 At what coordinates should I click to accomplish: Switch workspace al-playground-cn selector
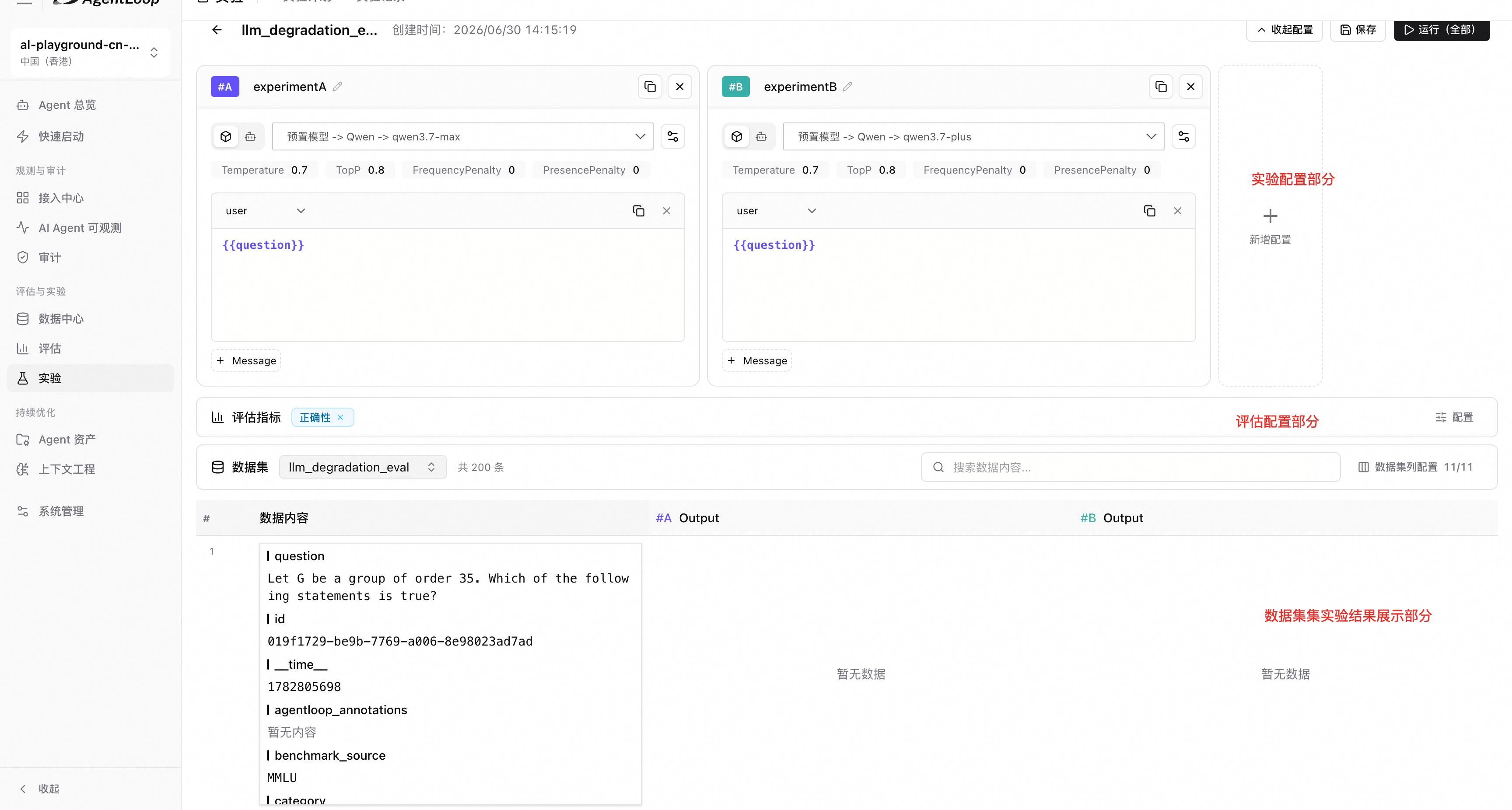(x=91, y=52)
